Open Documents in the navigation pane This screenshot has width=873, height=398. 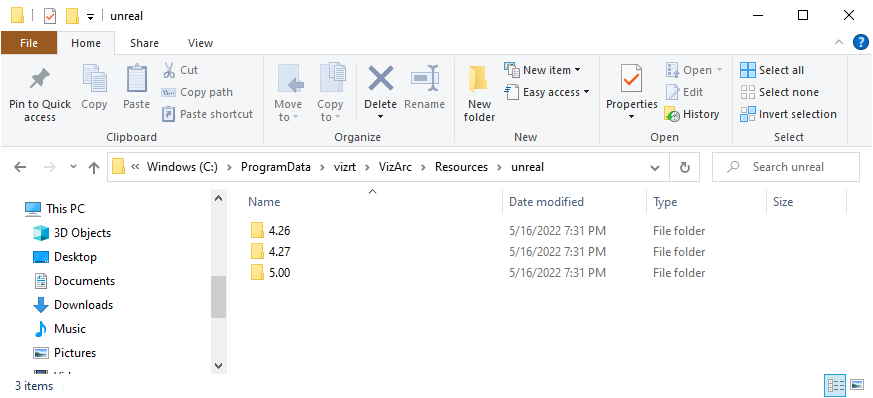click(x=73, y=281)
